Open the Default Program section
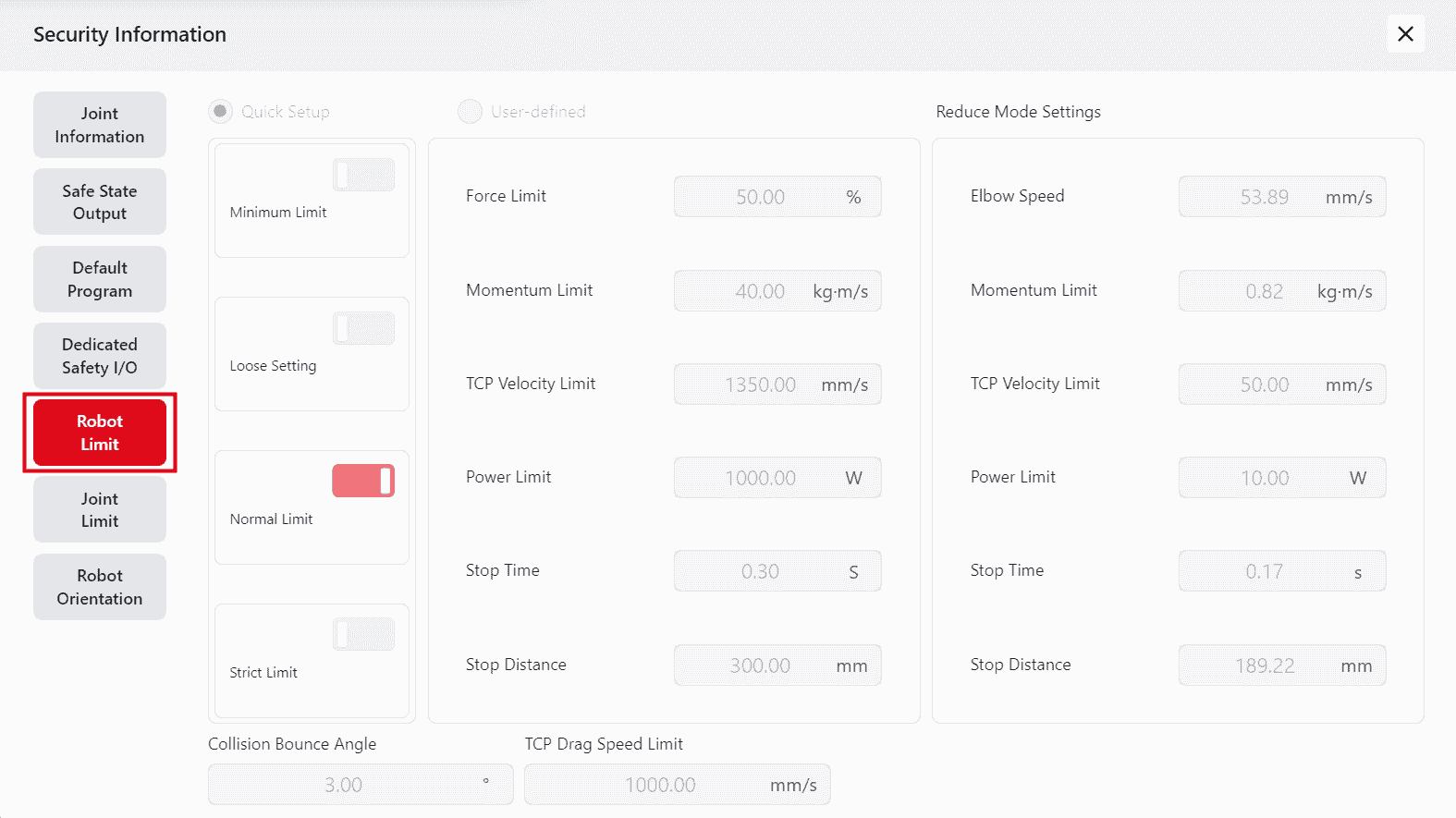 [100, 279]
